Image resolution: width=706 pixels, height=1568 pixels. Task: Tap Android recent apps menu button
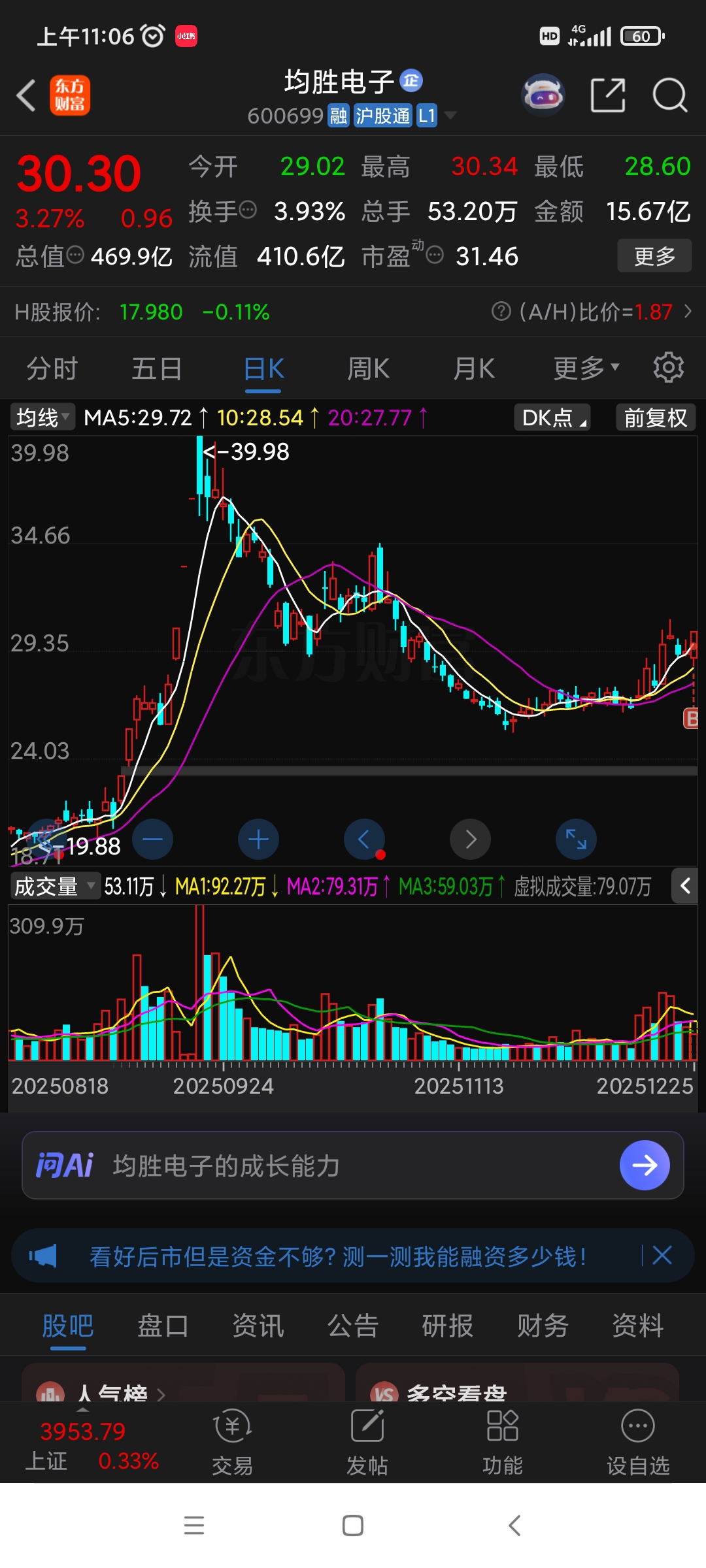click(x=194, y=1525)
